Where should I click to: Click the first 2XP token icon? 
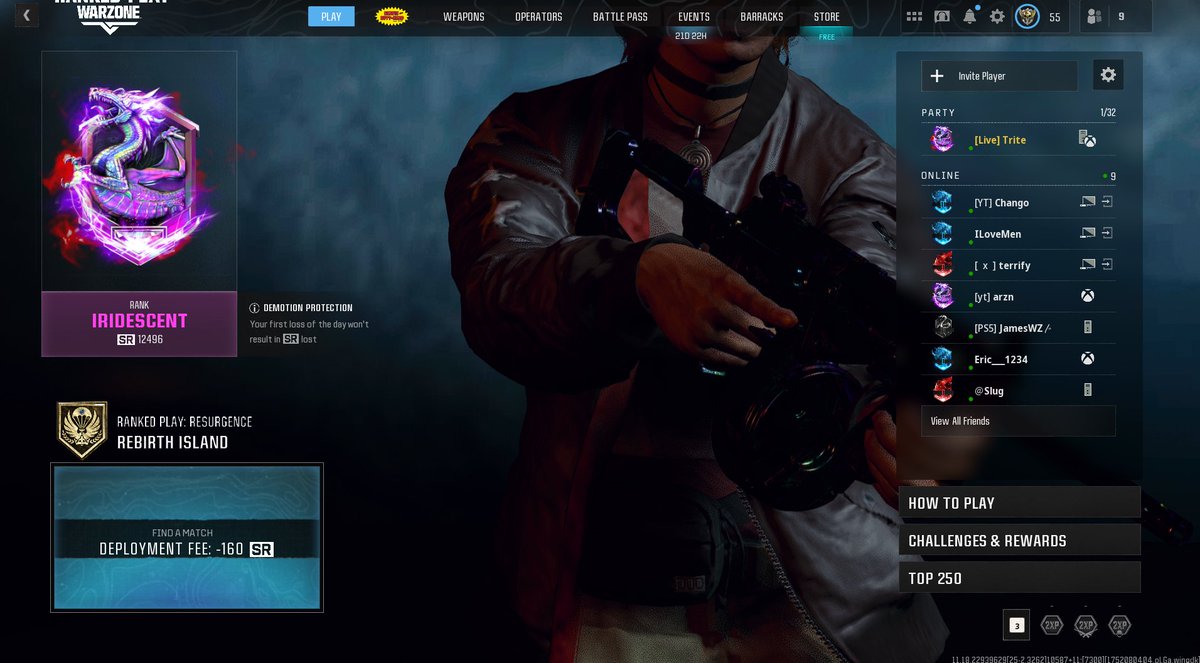point(1051,625)
